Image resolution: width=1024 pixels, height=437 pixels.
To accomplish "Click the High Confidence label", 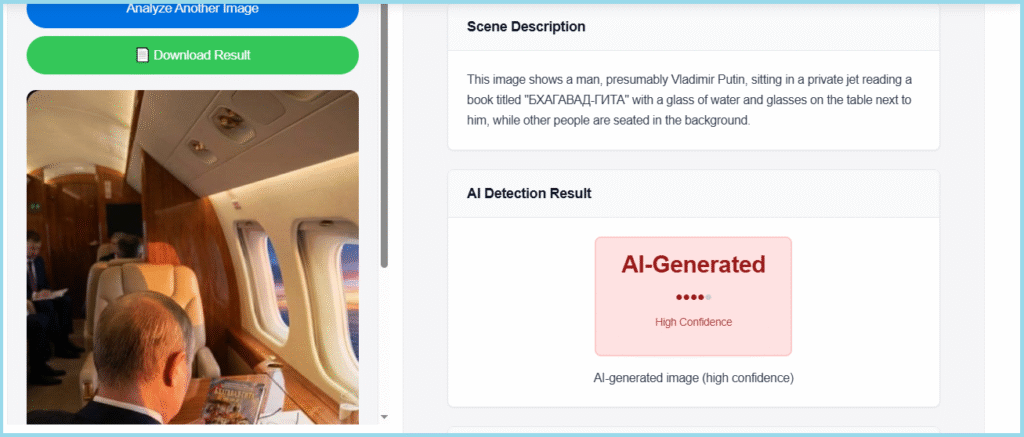I will point(693,322).
